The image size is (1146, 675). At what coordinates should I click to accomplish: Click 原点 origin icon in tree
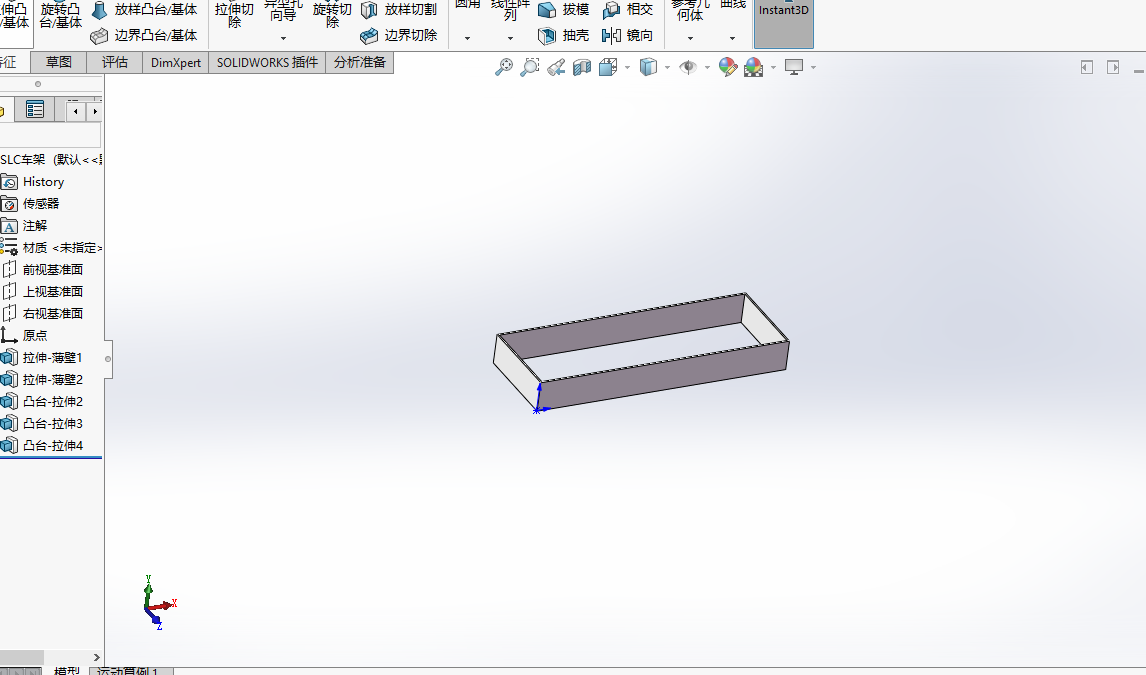(10, 335)
